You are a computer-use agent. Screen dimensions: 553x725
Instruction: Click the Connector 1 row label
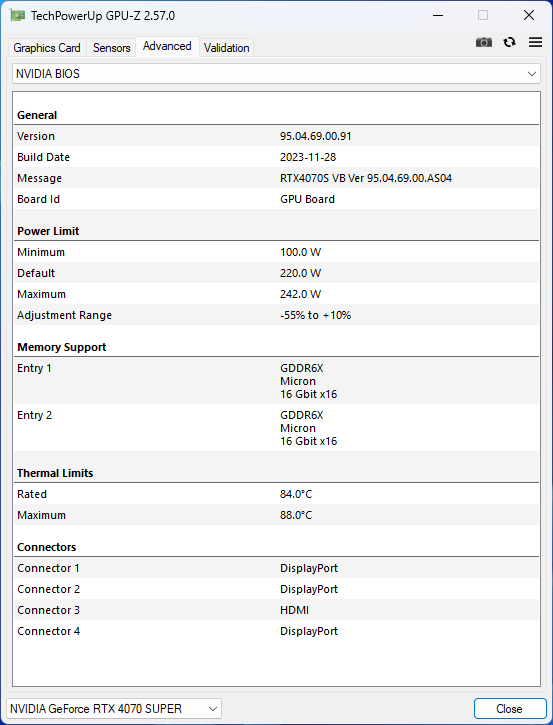pos(49,568)
